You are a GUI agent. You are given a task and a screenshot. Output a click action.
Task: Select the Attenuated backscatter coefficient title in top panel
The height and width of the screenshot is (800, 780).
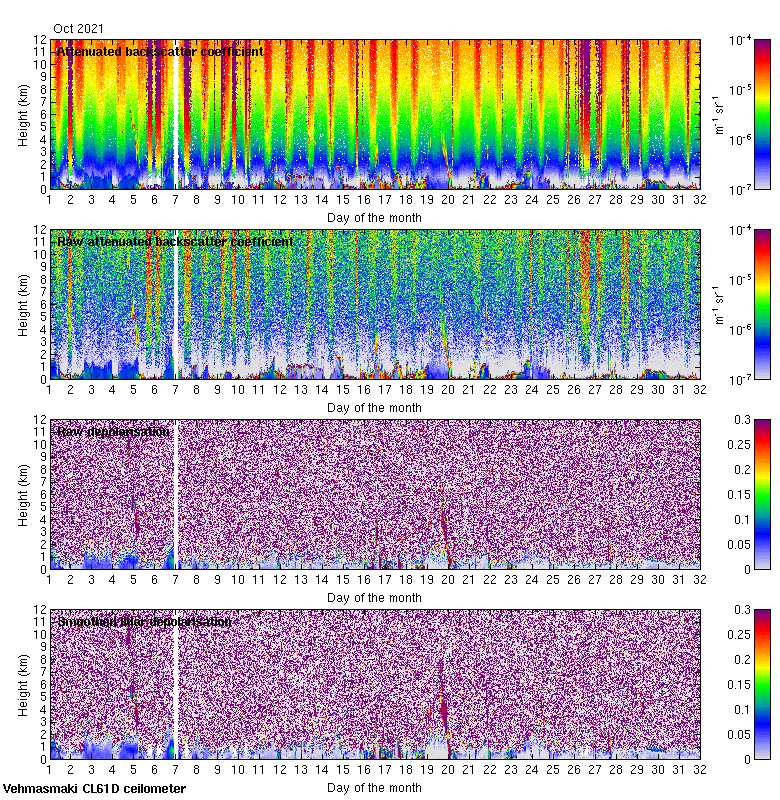[x=160, y=51]
